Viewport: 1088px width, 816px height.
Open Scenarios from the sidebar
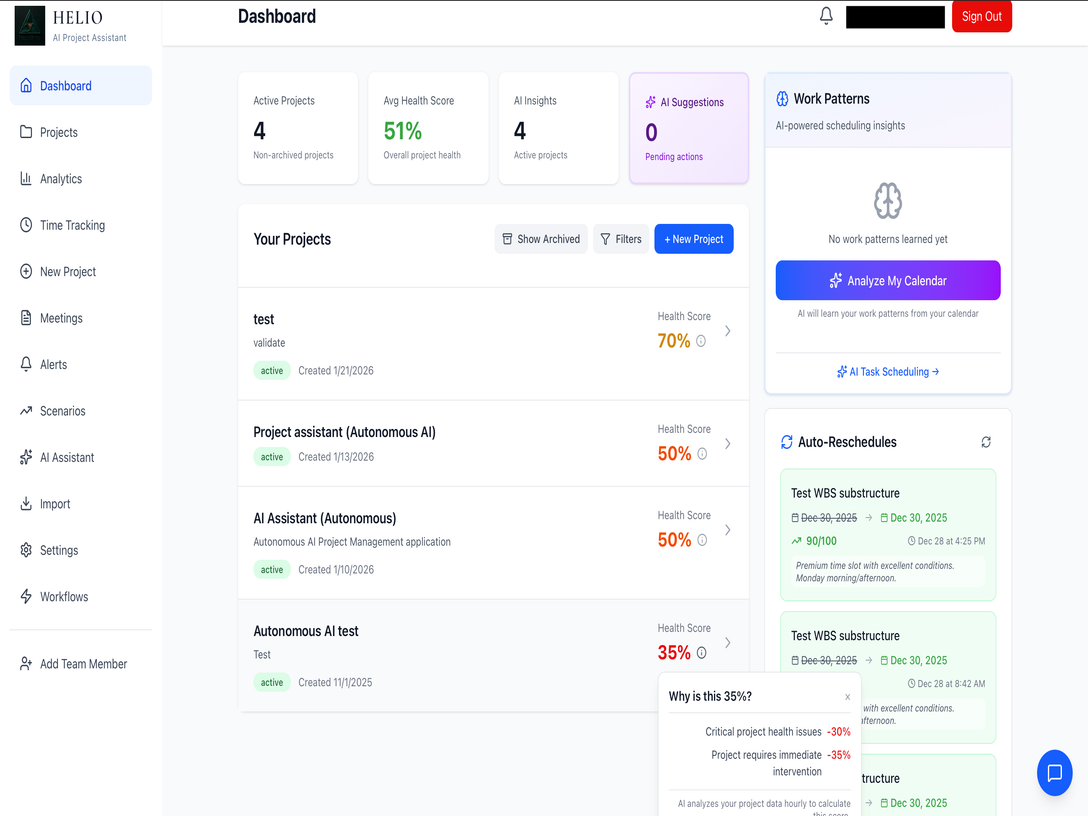tap(62, 410)
